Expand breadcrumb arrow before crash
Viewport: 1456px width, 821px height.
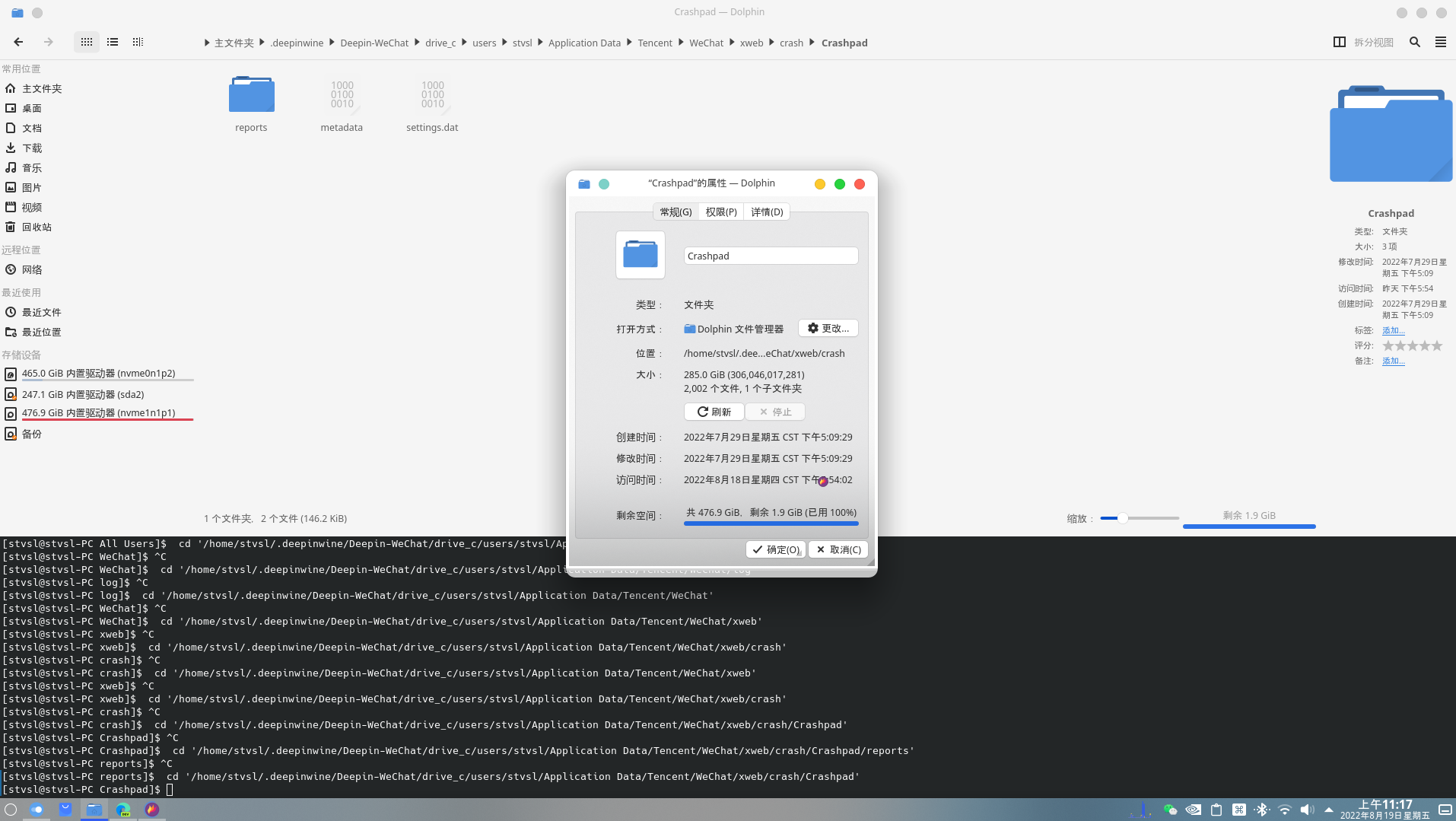[771, 43]
